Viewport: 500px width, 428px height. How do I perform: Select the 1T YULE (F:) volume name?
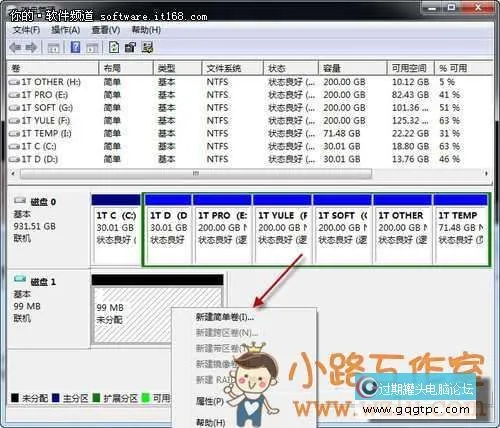[x=46, y=121]
